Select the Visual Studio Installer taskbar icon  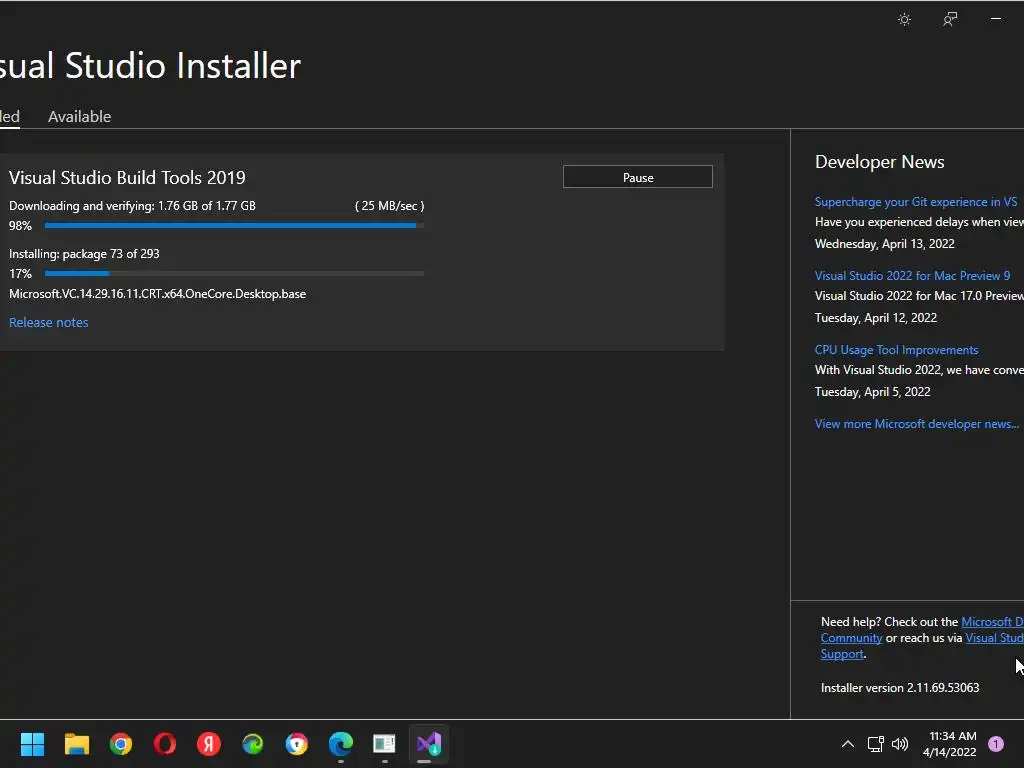428,744
